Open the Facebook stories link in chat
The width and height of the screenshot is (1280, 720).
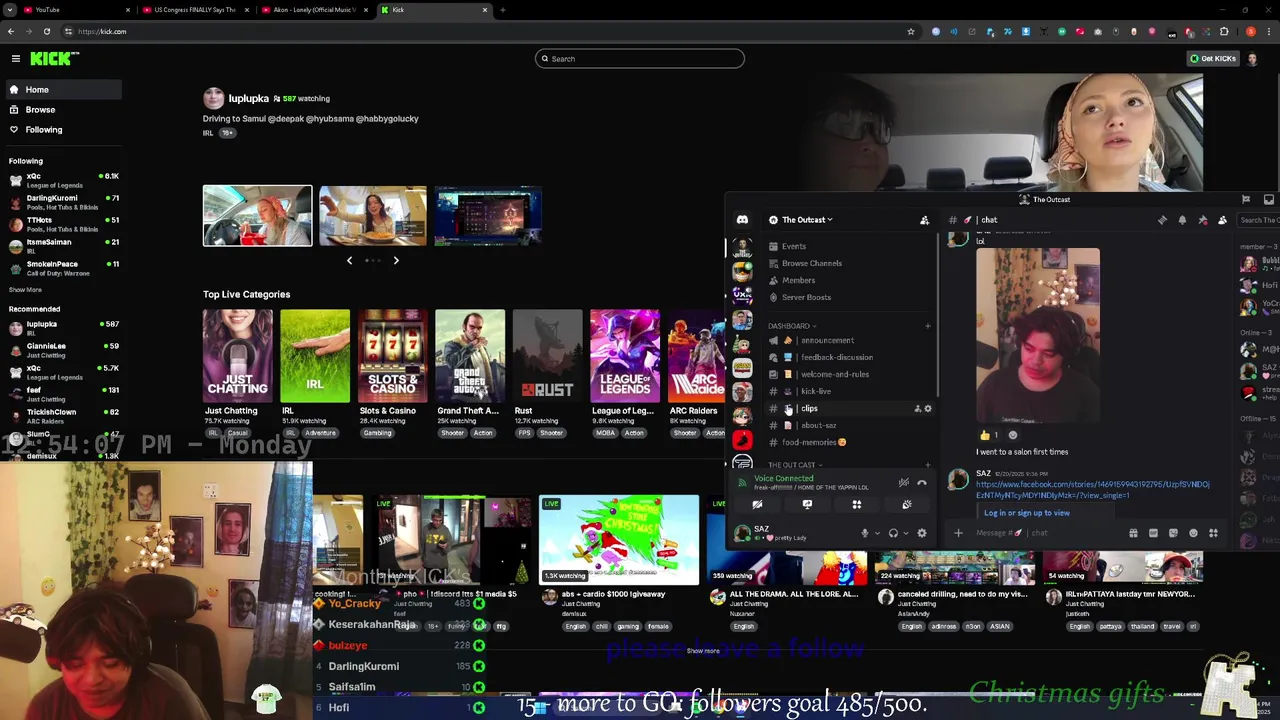click(x=1093, y=490)
